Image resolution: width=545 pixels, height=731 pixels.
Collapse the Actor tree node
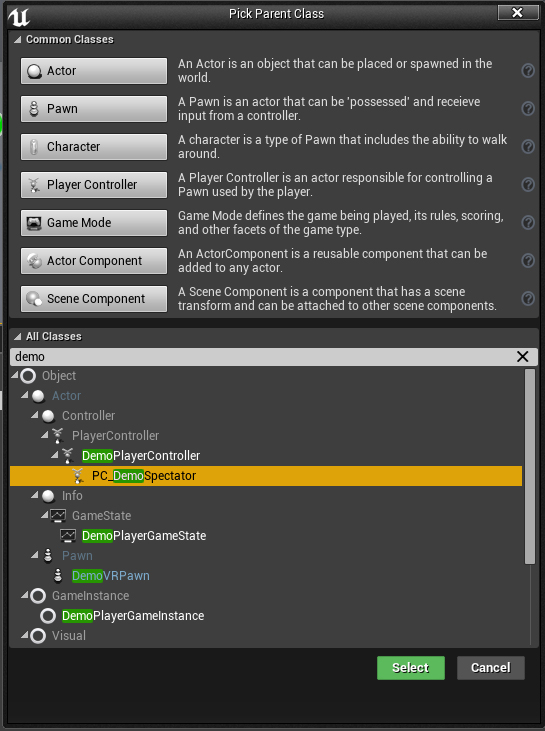click(25, 395)
